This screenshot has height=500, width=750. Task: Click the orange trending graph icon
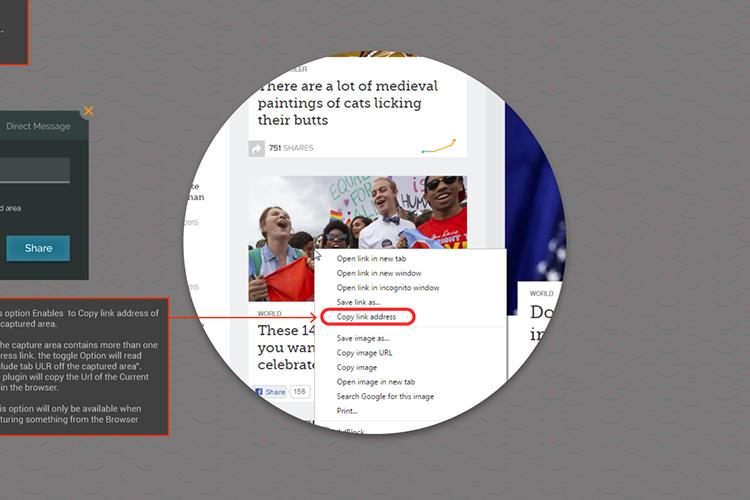439,146
